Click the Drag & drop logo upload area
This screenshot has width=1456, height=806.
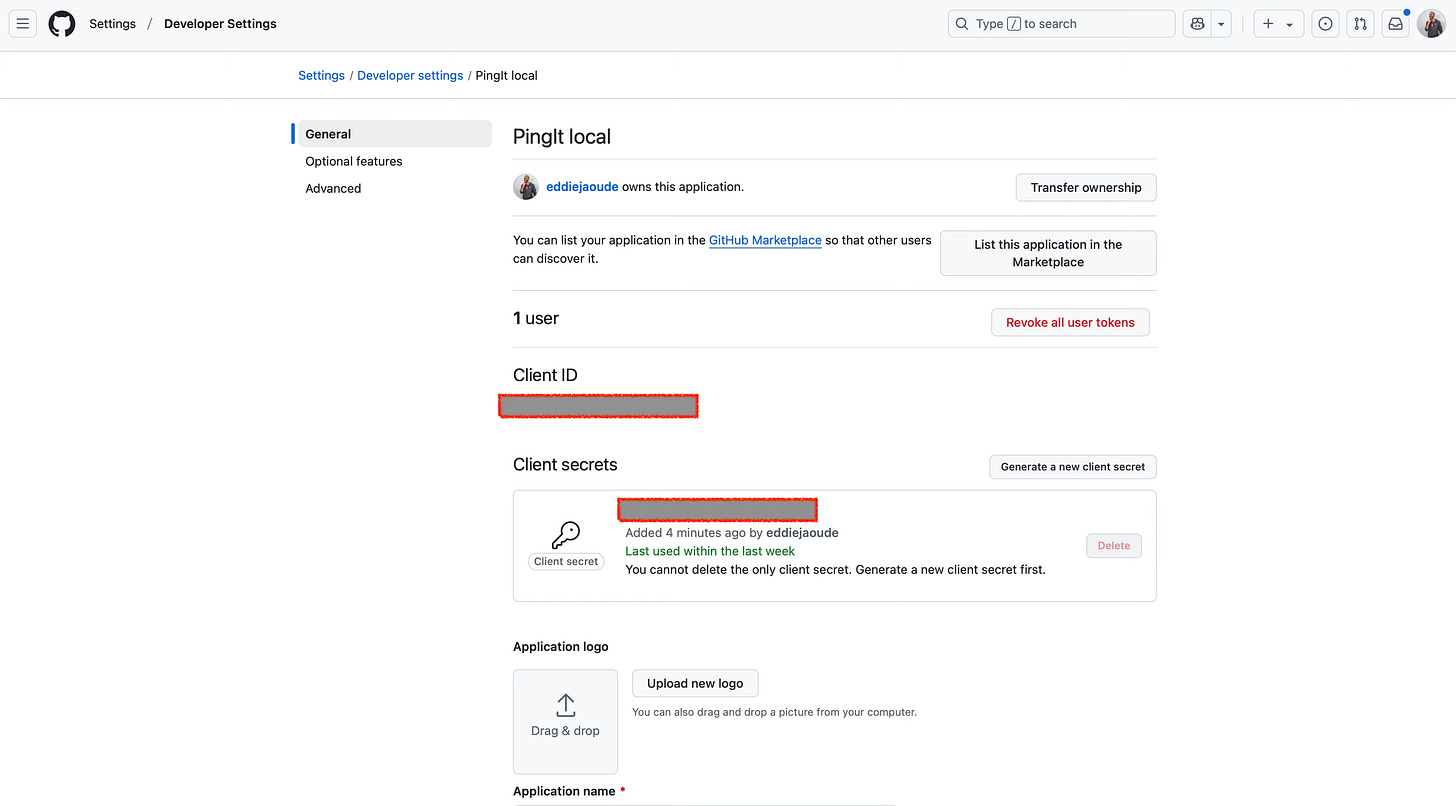tap(565, 721)
